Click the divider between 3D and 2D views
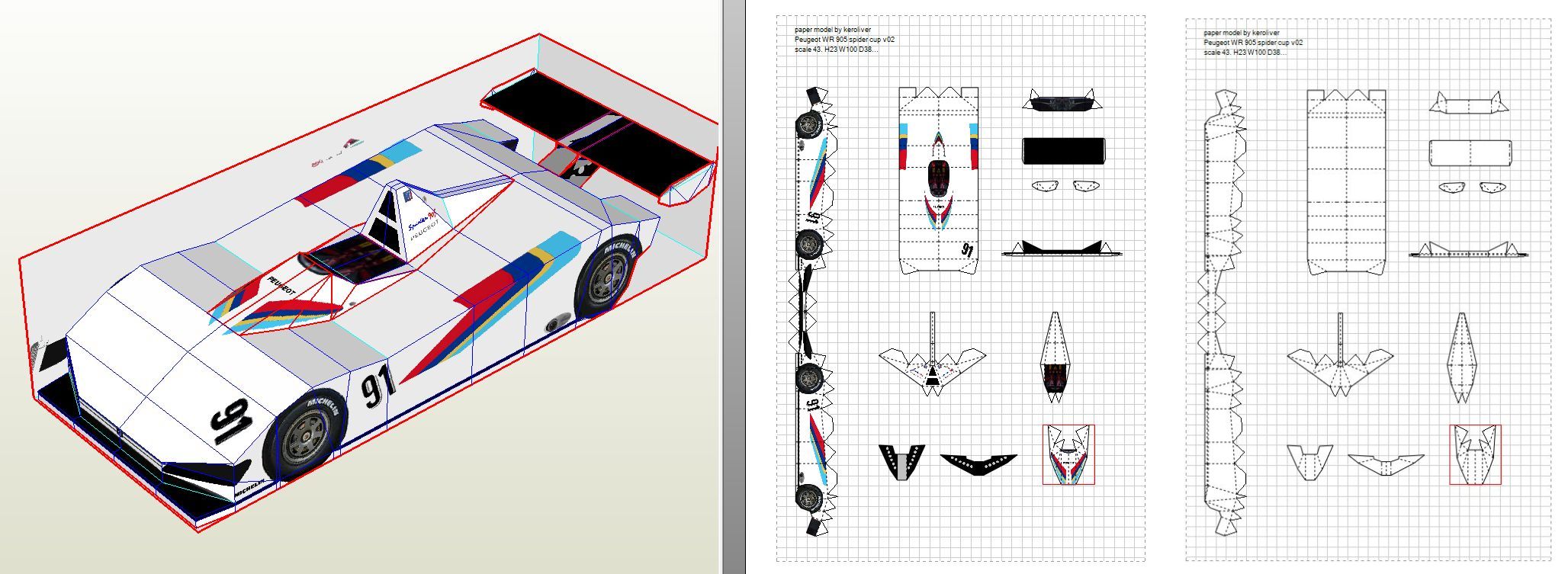Screen dimensions: 1568x574 pyautogui.click(x=734, y=287)
